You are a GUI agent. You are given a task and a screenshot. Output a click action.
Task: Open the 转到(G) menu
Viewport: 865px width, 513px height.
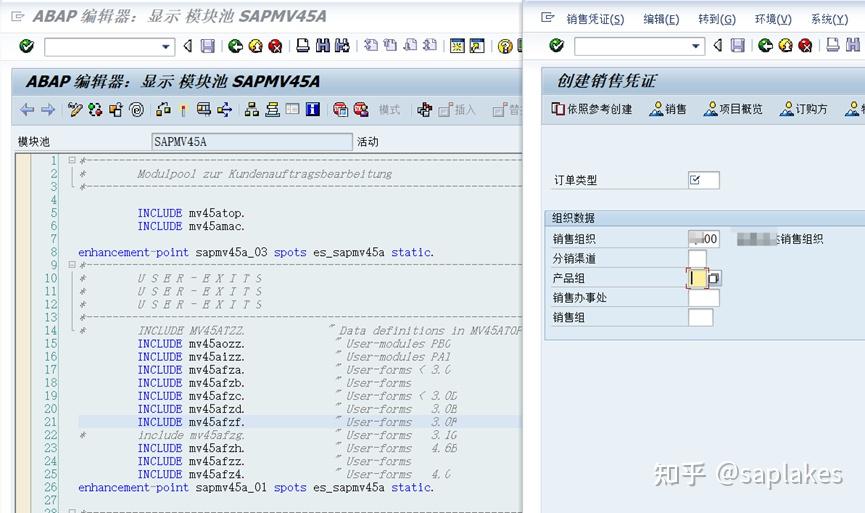point(717,19)
